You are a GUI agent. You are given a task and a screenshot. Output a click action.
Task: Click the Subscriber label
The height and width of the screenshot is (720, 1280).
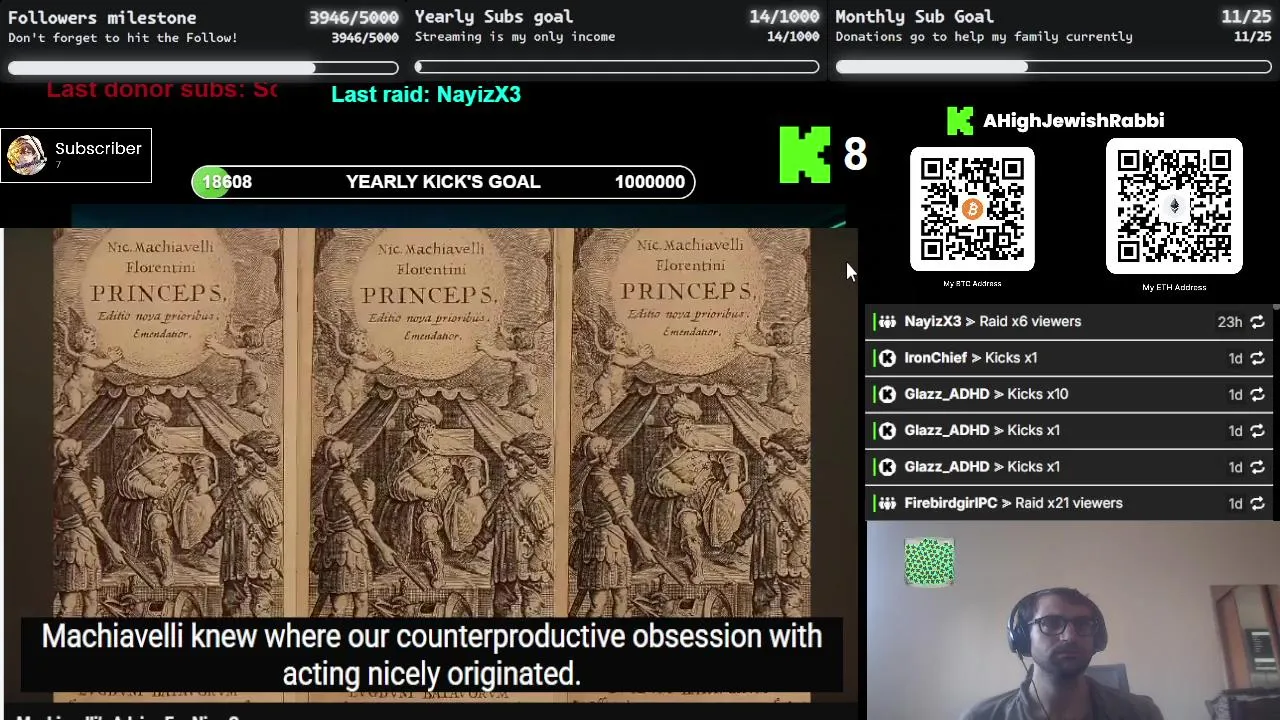tap(98, 148)
